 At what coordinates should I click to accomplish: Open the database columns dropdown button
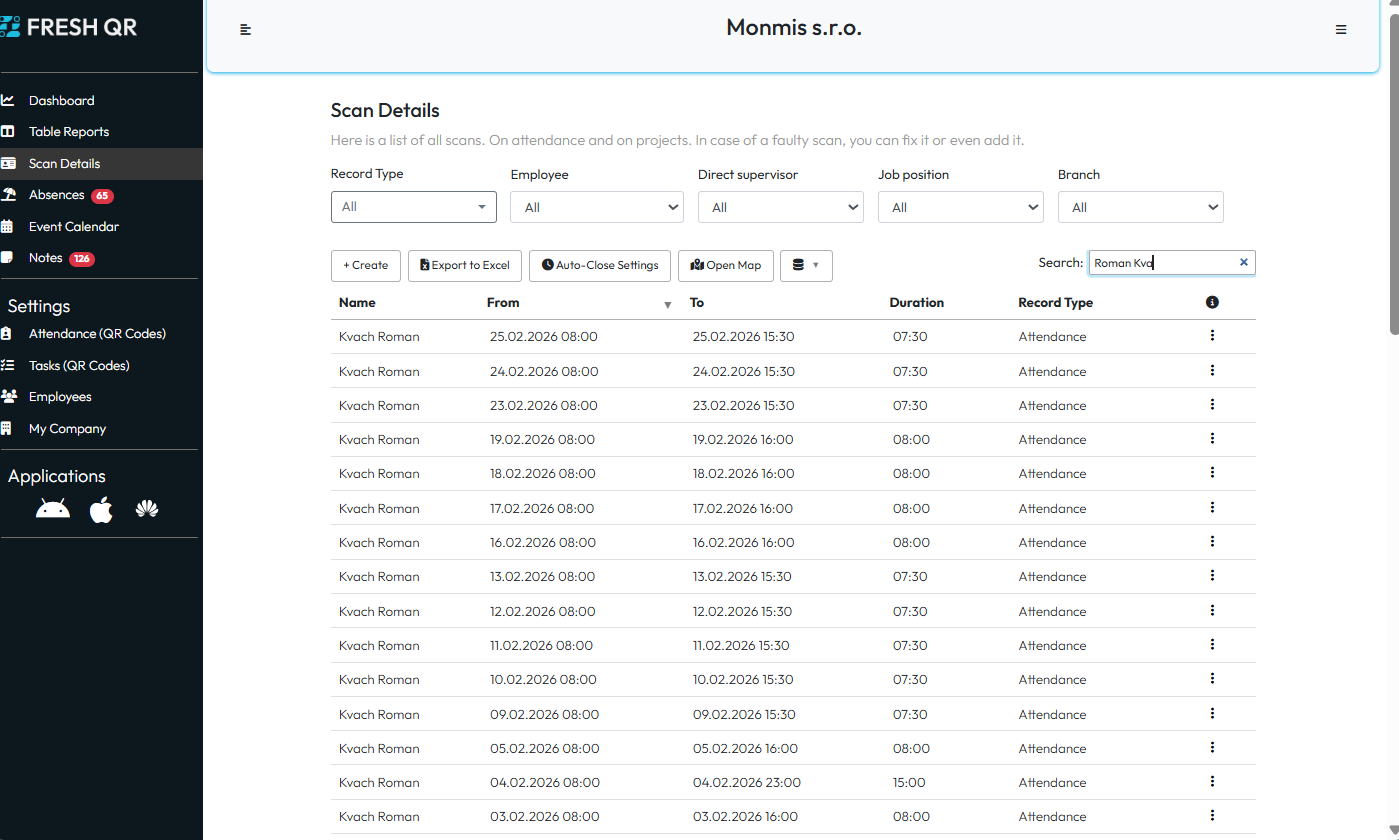(x=805, y=266)
